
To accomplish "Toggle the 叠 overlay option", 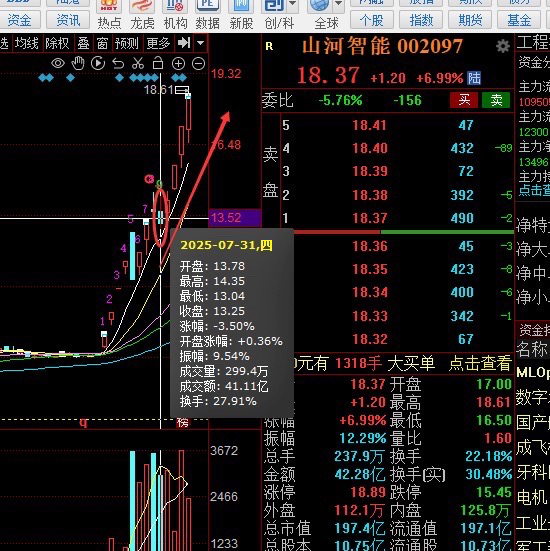I will pos(83,44).
